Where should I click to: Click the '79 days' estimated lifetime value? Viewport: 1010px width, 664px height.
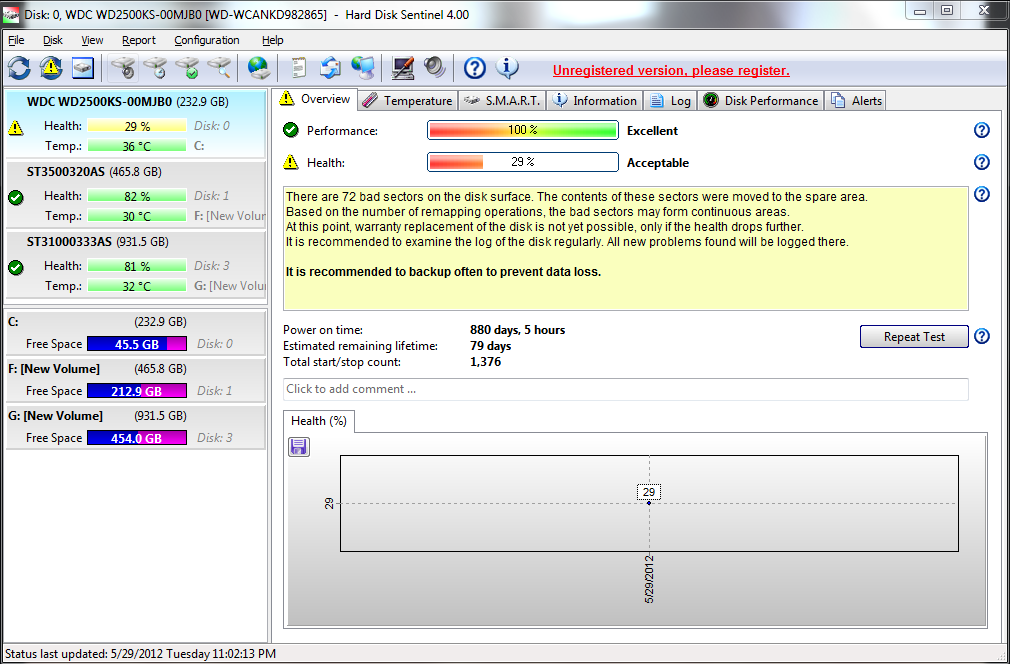click(x=490, y=346)
